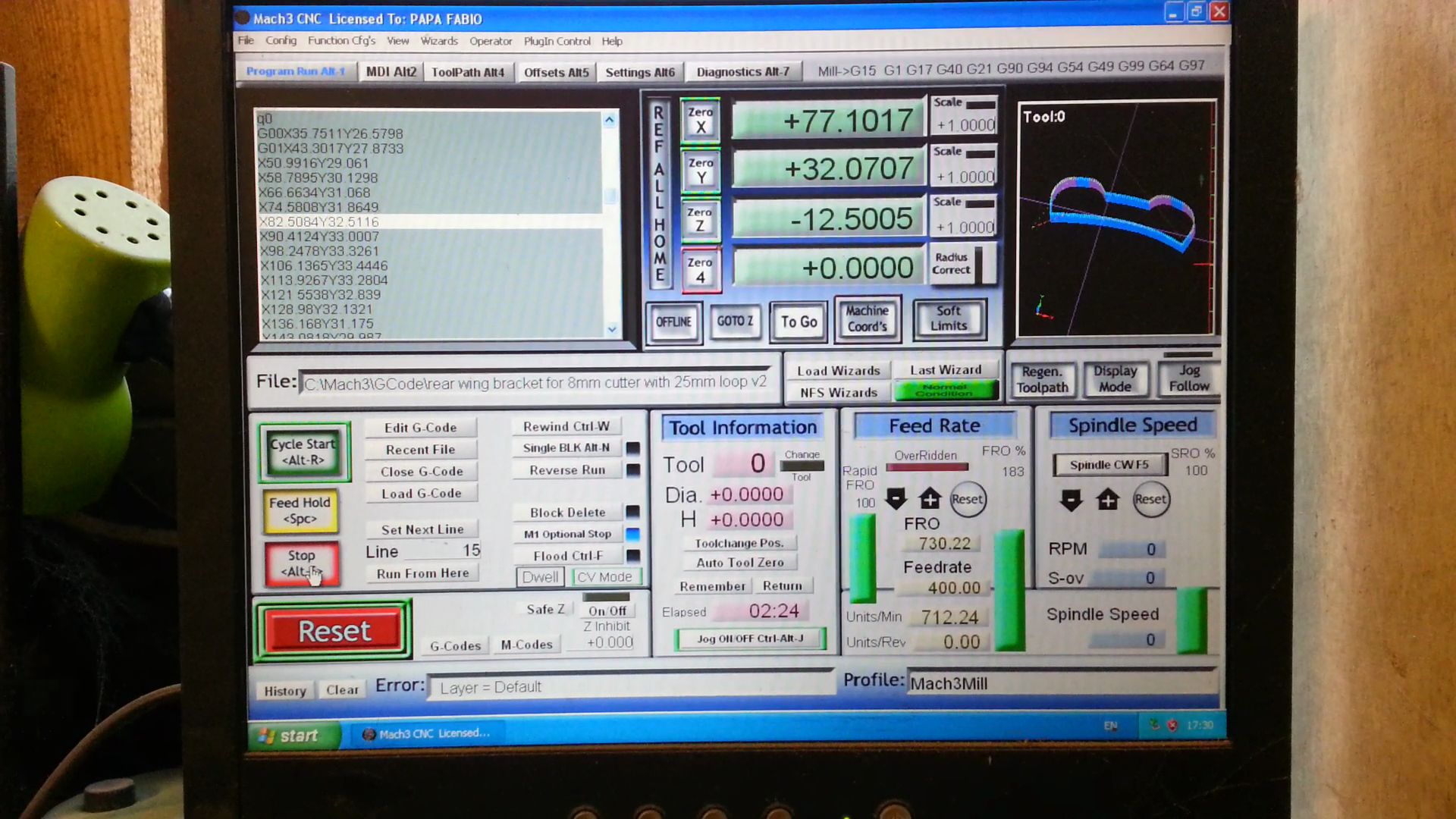Switch to the Diagnostics Alt-7 tab
Screen dimensions: 1456x819
743,72
